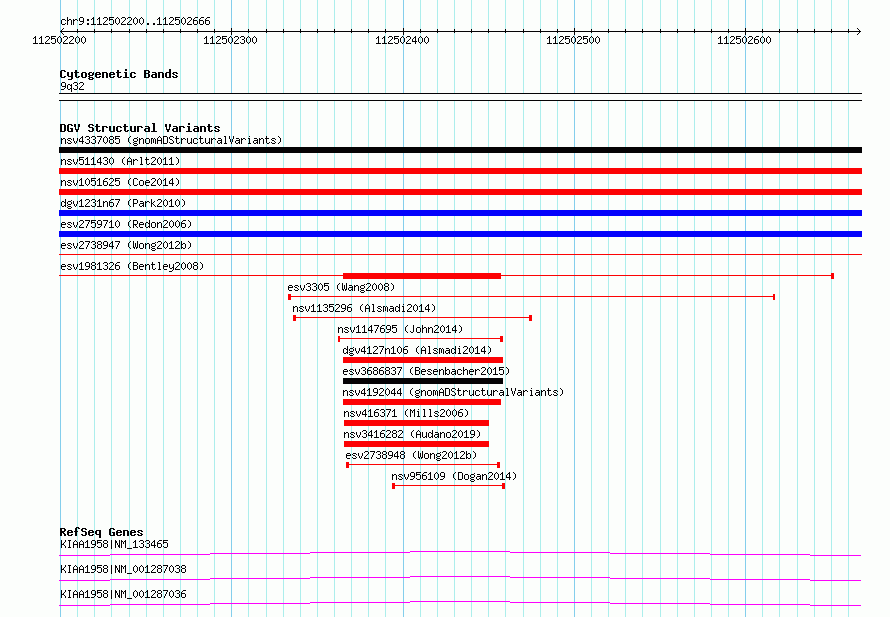The width and height of the screenshot is (890, 617).
Task: Open variant label nsv1051625 (Coe2014)
Action: [120, 182]
